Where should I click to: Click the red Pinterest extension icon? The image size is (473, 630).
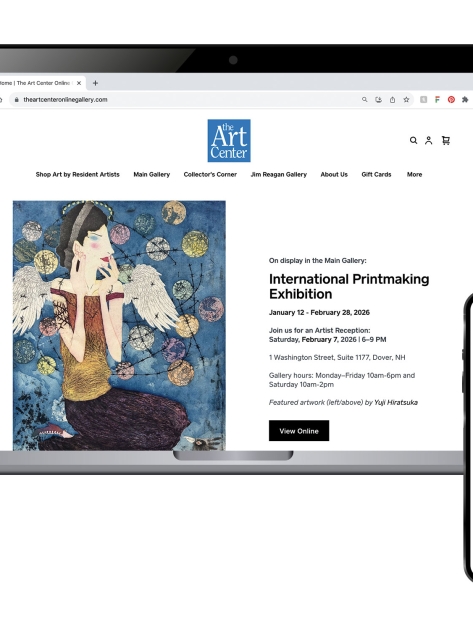click(x=451, y=100)
